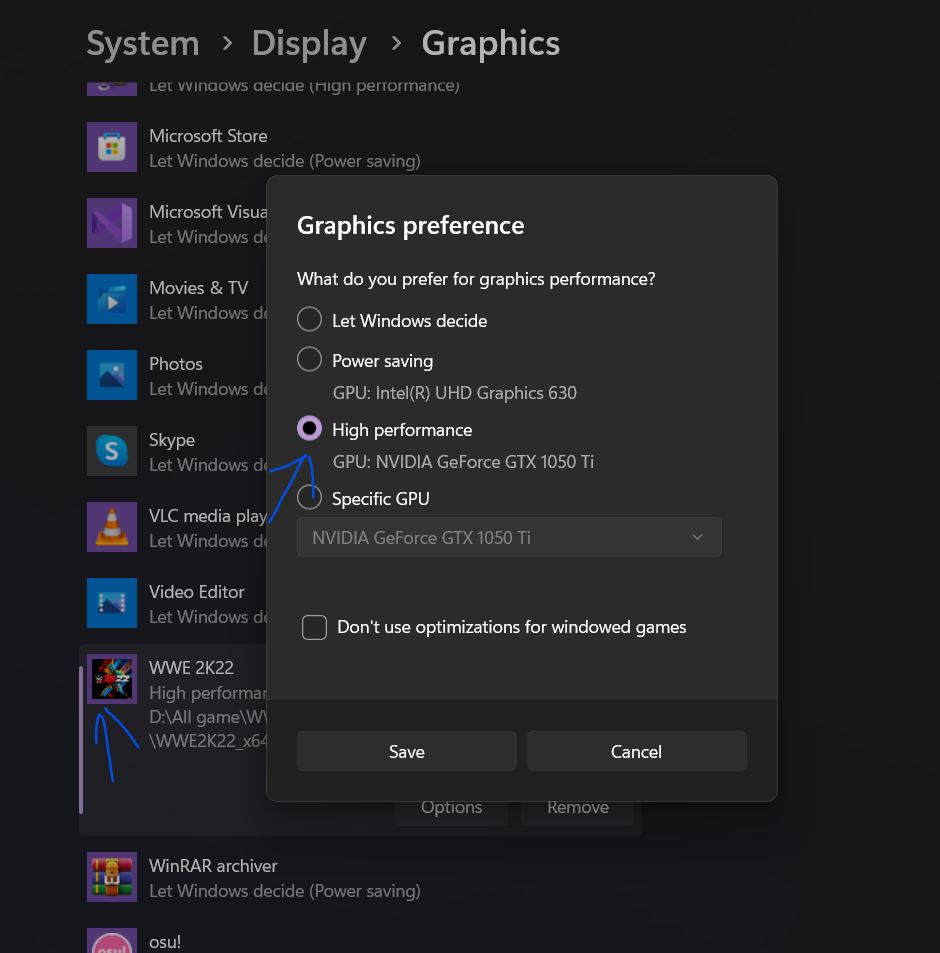The width and height of the screenshot is (940, 953).
Task: Click the WWE 2K22 game thumbnail
Action: pos(112,679)
